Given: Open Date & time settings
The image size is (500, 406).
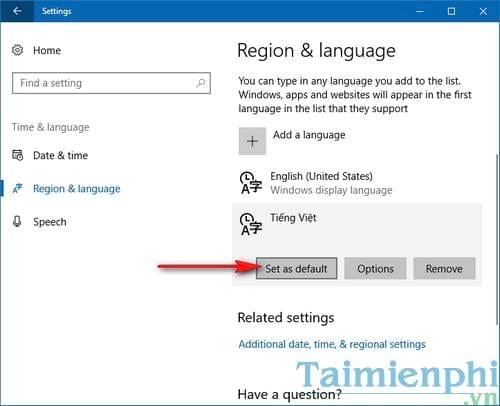Looking at the screenshot, I should [x=60, y=155].
